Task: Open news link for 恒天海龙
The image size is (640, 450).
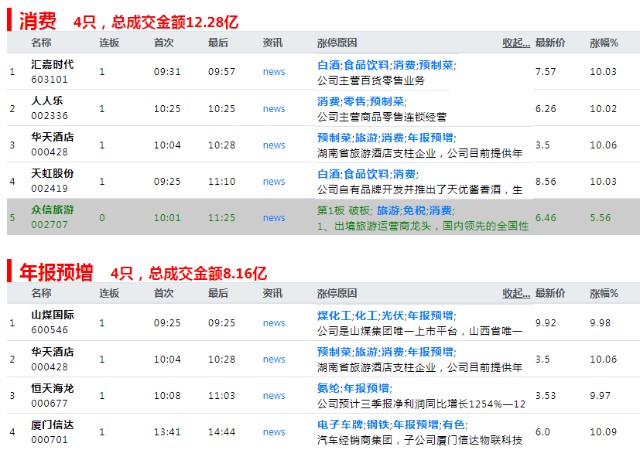Action: pos(274,395)
